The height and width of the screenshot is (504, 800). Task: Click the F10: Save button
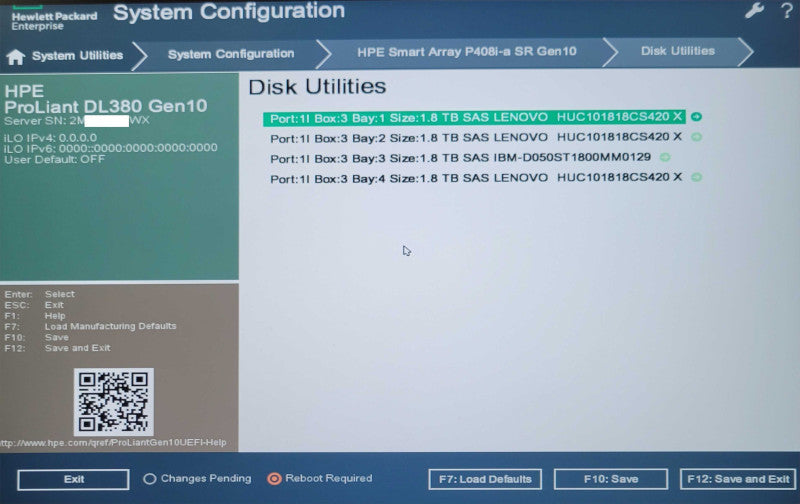click(x=611, y=479)
